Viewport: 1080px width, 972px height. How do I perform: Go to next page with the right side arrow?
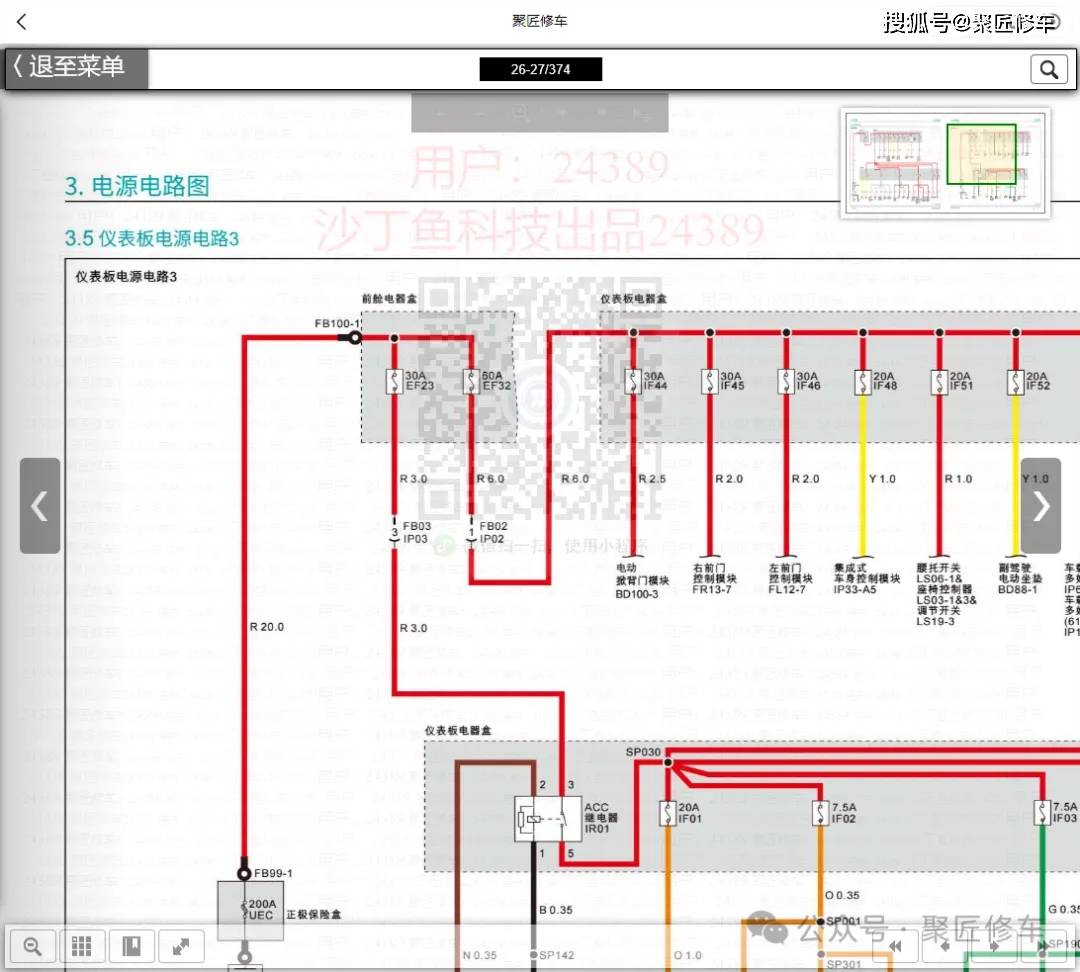(x=1040, y=506)
